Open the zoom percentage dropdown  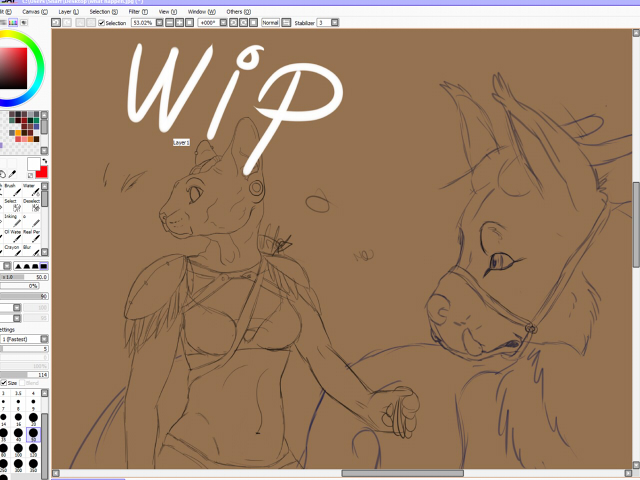point(160,23)
